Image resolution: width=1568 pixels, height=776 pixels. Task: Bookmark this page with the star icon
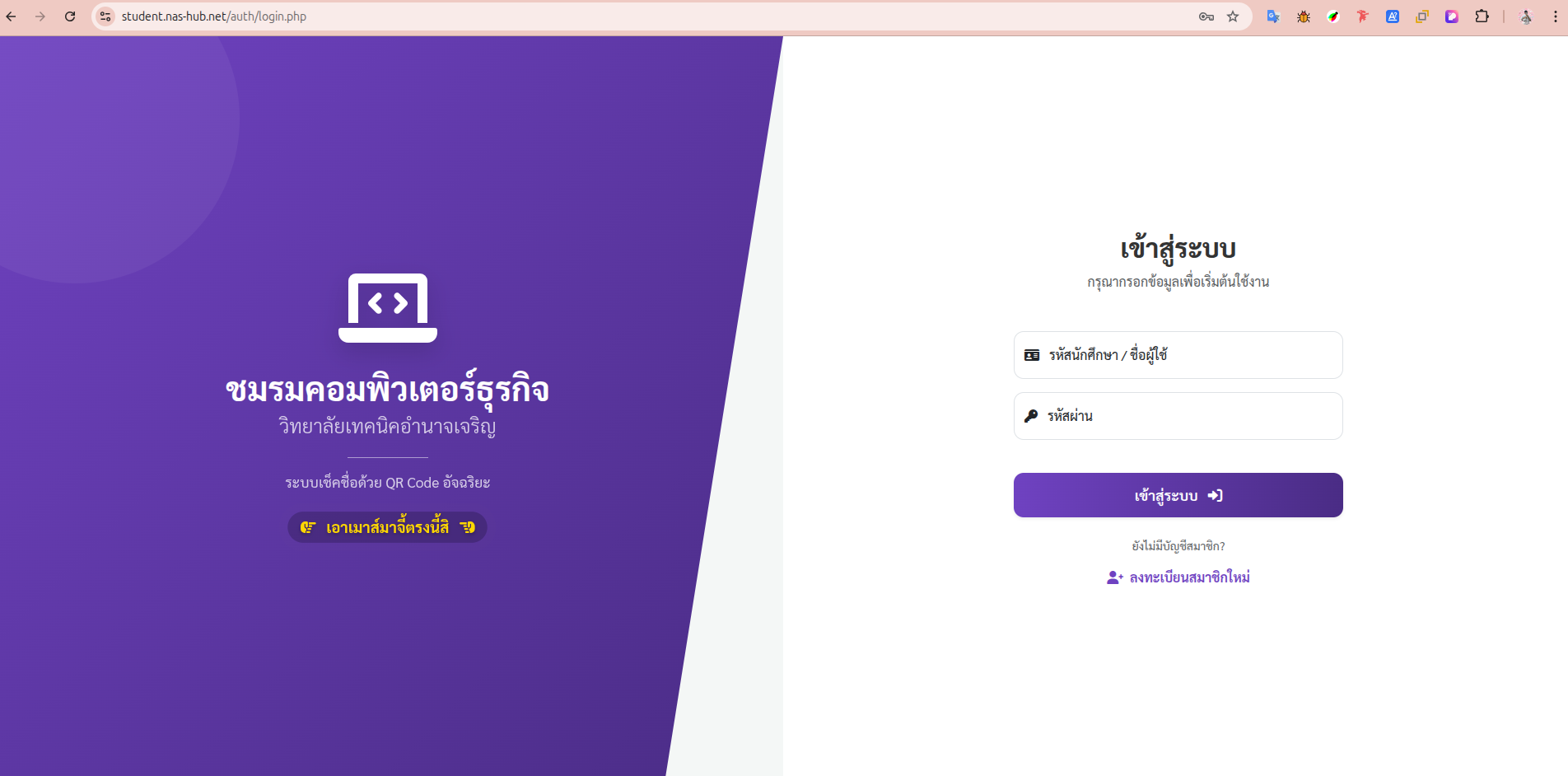pos(1233,16)
